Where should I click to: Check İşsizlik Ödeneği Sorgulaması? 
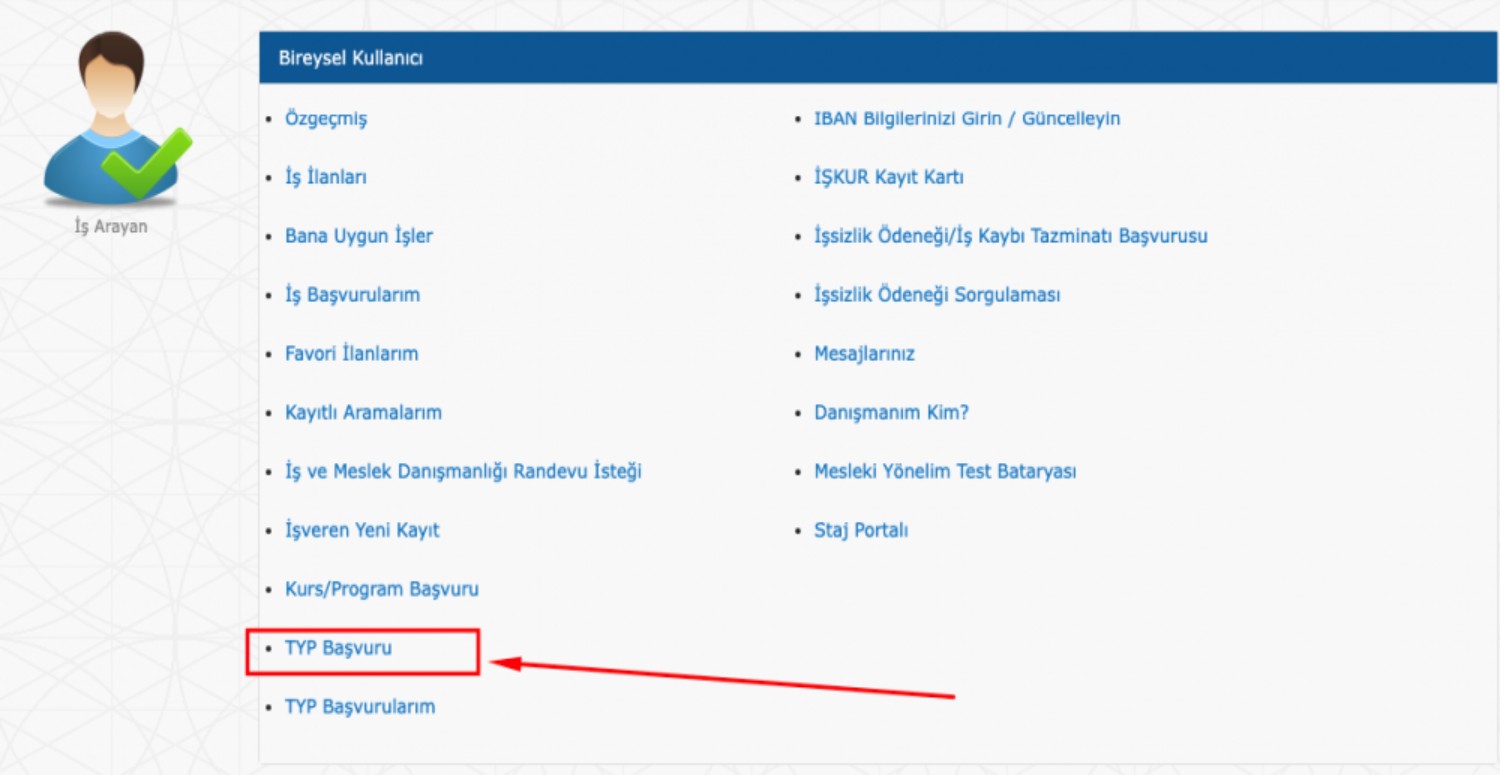point(937,295)
